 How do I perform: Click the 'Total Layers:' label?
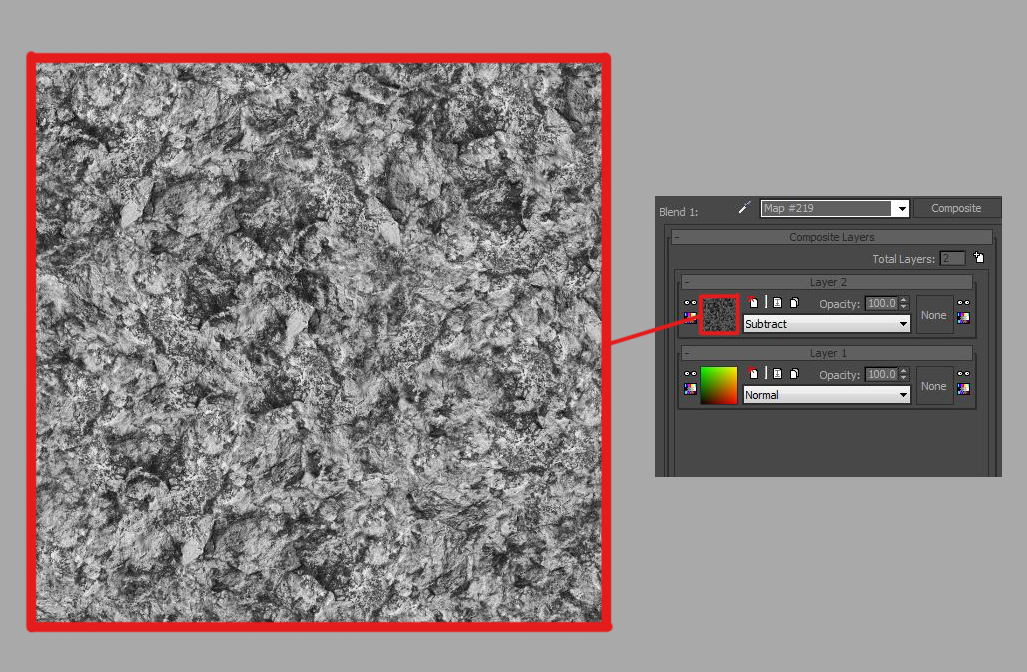tap(903, 259)
